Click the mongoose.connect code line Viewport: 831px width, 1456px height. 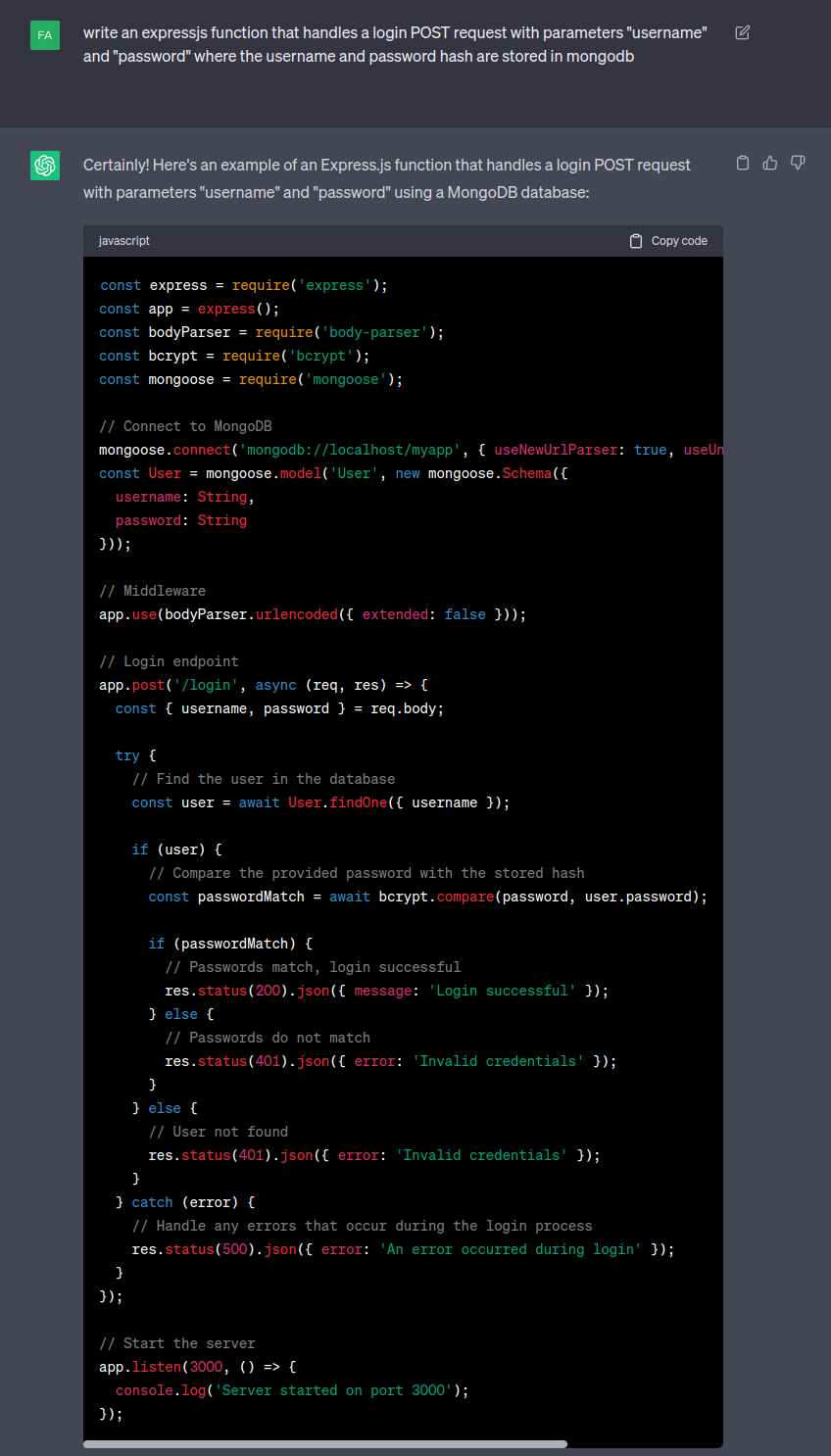[x=392, y=450]
